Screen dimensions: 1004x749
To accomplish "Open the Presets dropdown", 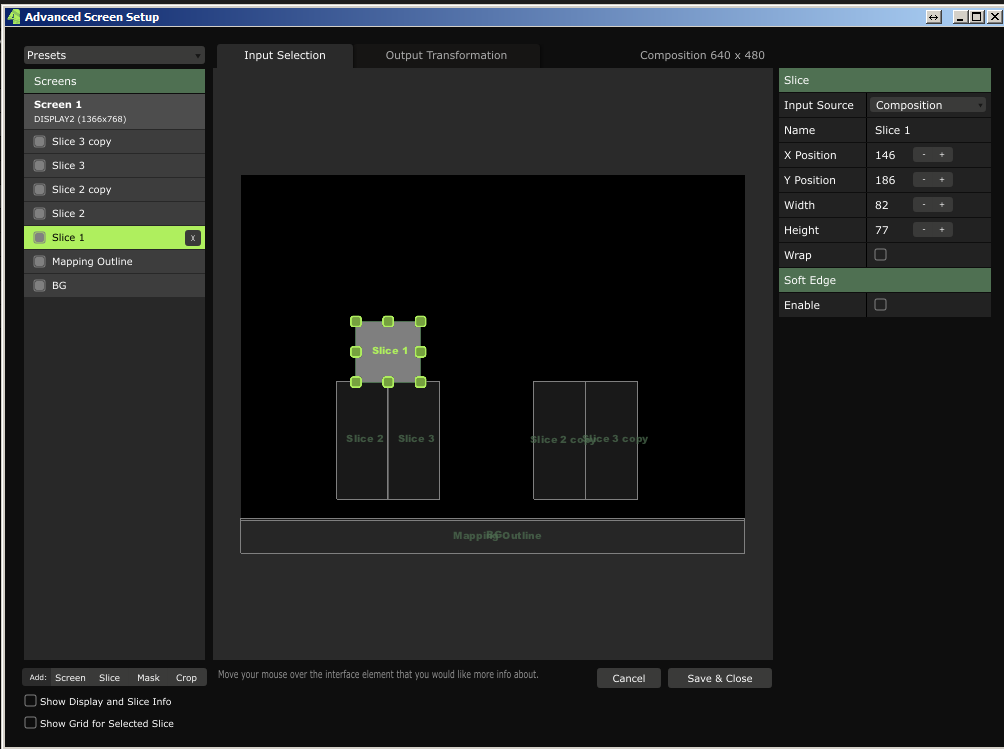I will pos(114,56).
